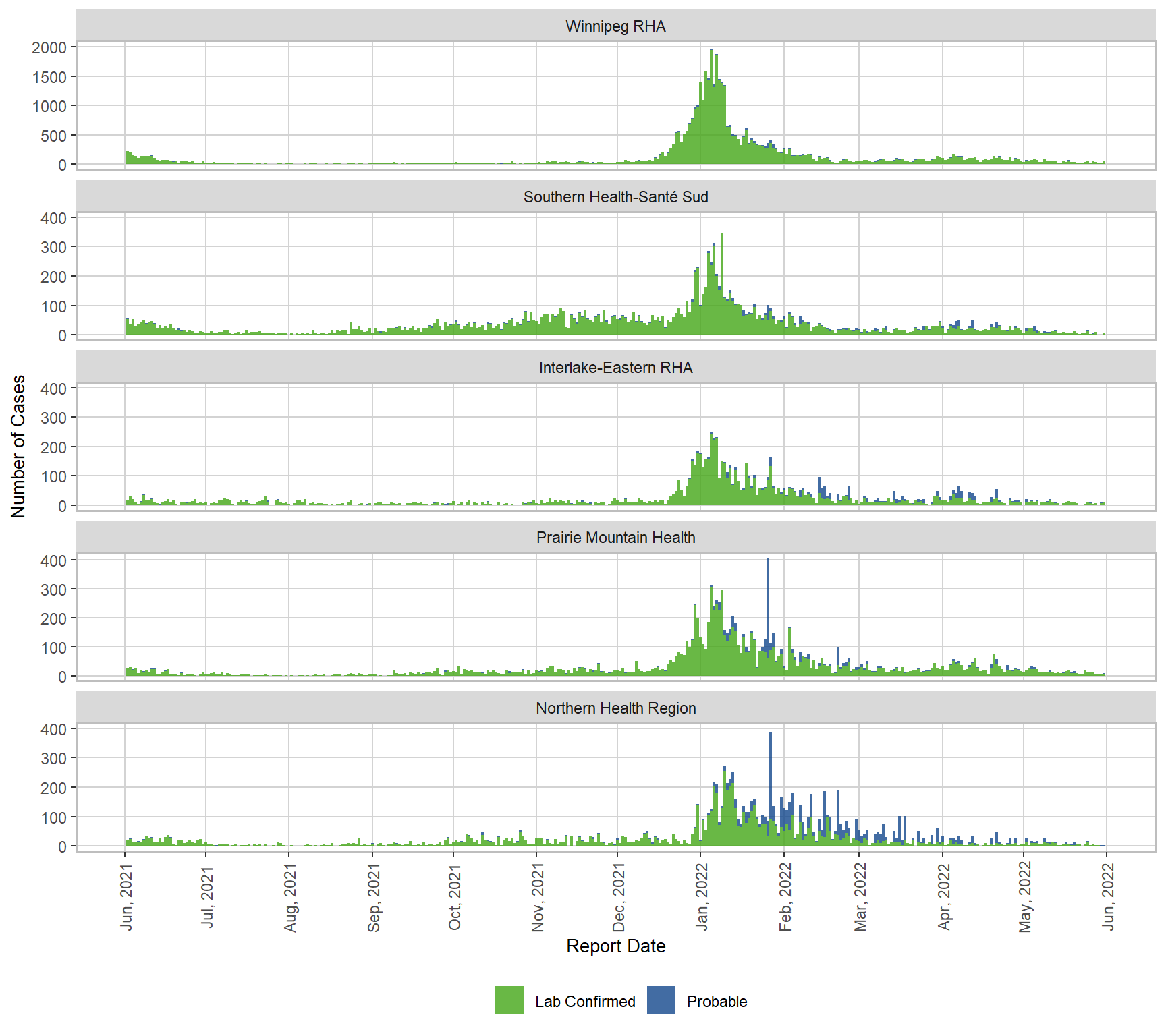
Task: Click the tallest blue spike in Prairie Mountain Health
Action: [x=768, y=594]
